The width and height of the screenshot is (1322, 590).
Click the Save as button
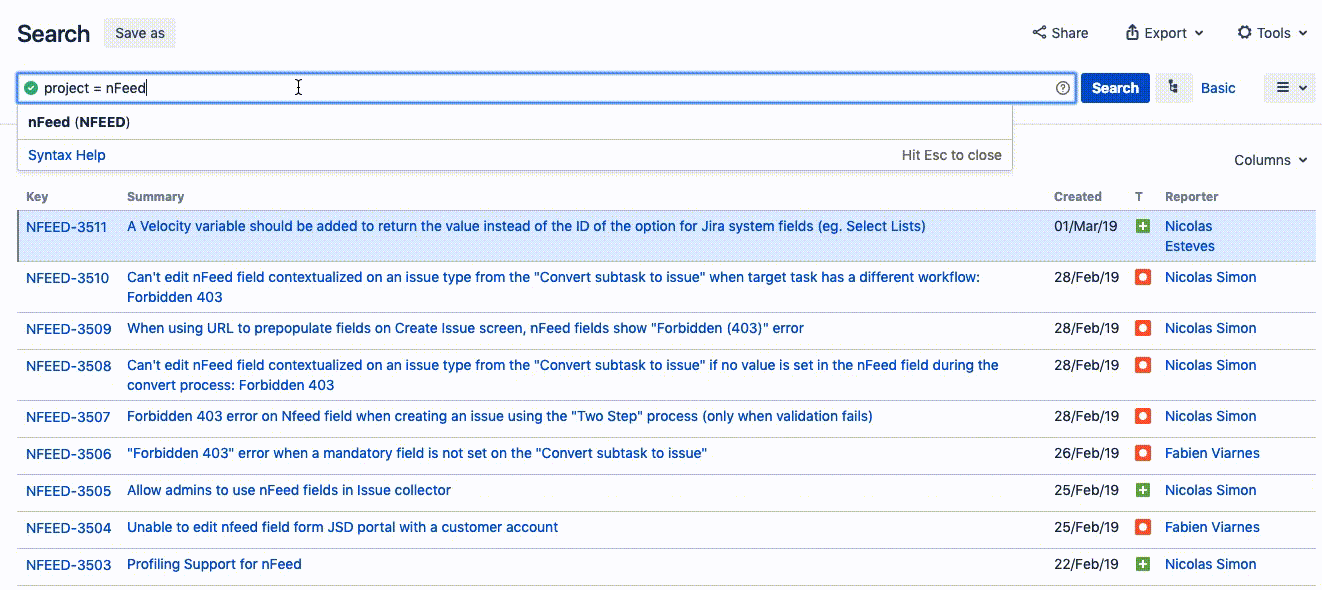tap(140, 33)
